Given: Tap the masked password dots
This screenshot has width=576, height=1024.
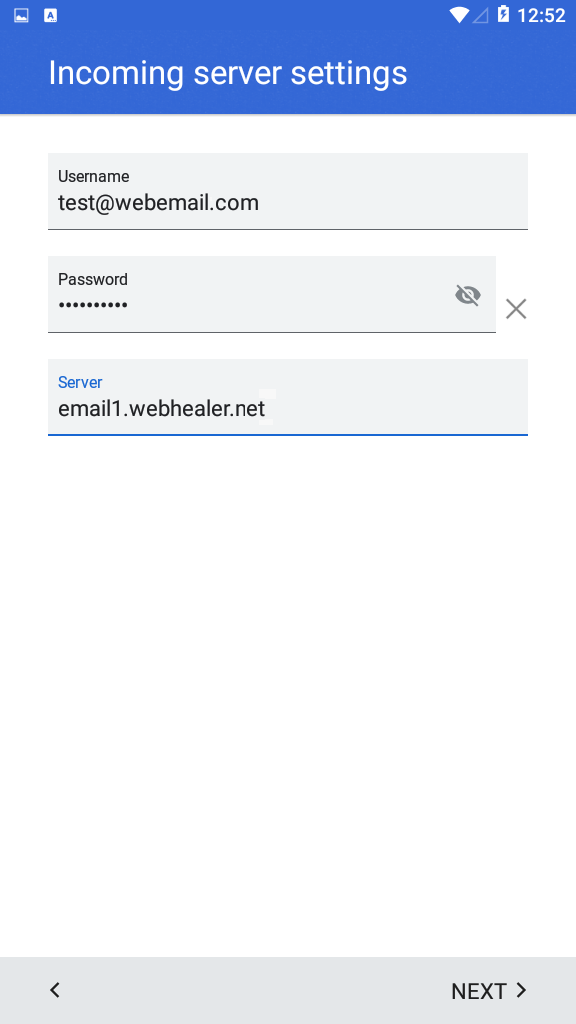Looking at the screenshot, I should point(93,305).
